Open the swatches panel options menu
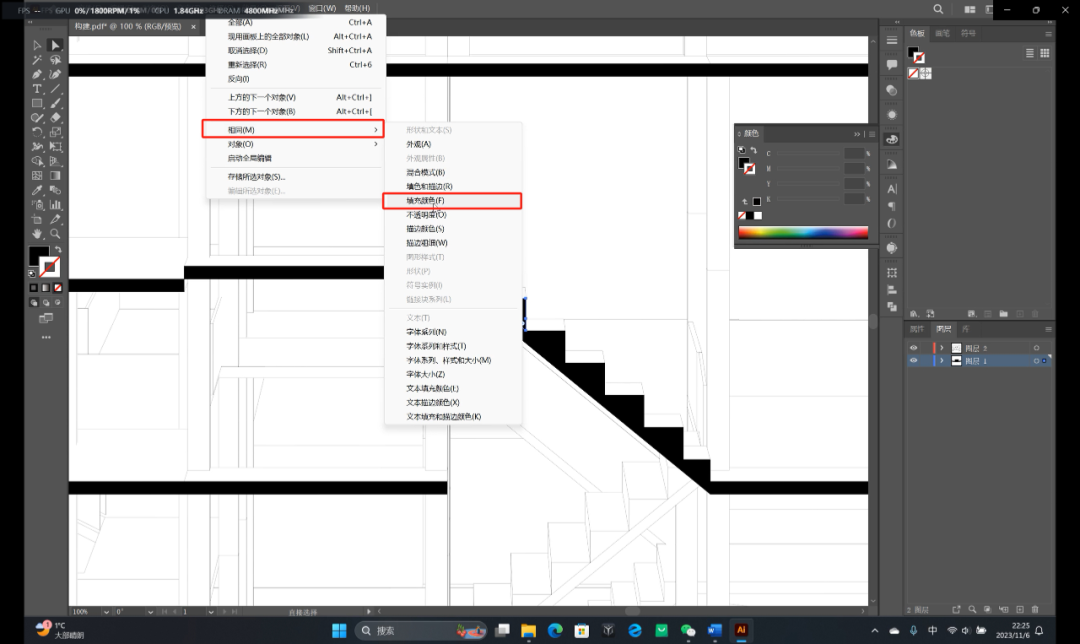This screenshot has width=1080, height=644. (x=1048, y=34)
